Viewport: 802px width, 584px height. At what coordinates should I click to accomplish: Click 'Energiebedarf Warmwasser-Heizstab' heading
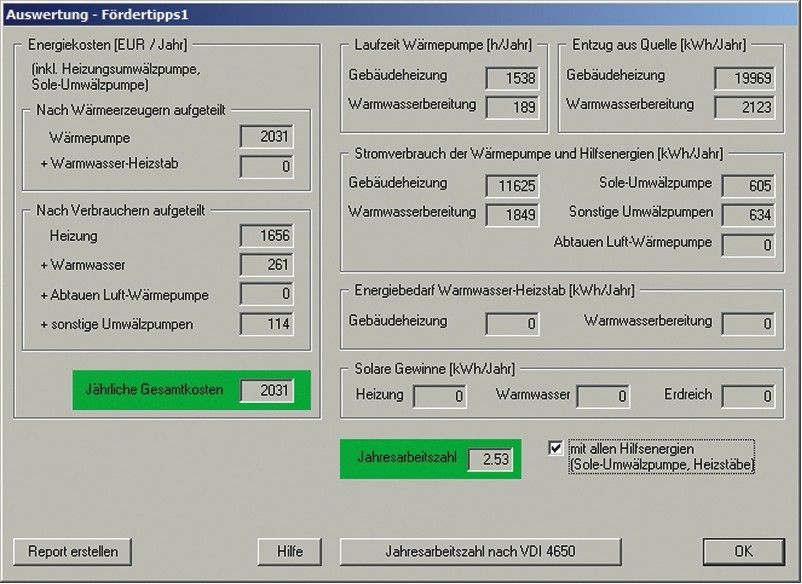494,290
